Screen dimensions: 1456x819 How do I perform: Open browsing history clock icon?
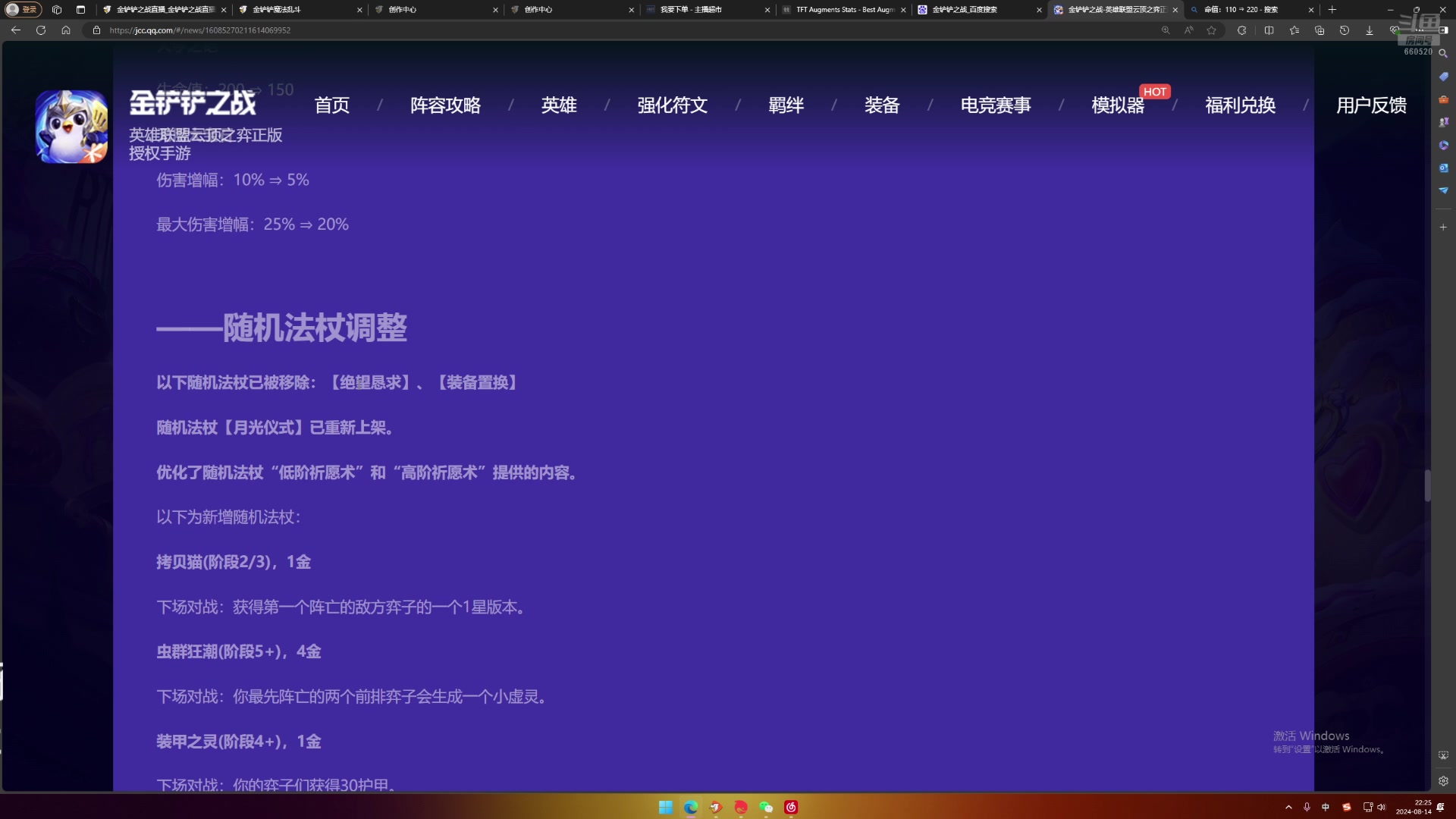click(x=1345, y=31)
